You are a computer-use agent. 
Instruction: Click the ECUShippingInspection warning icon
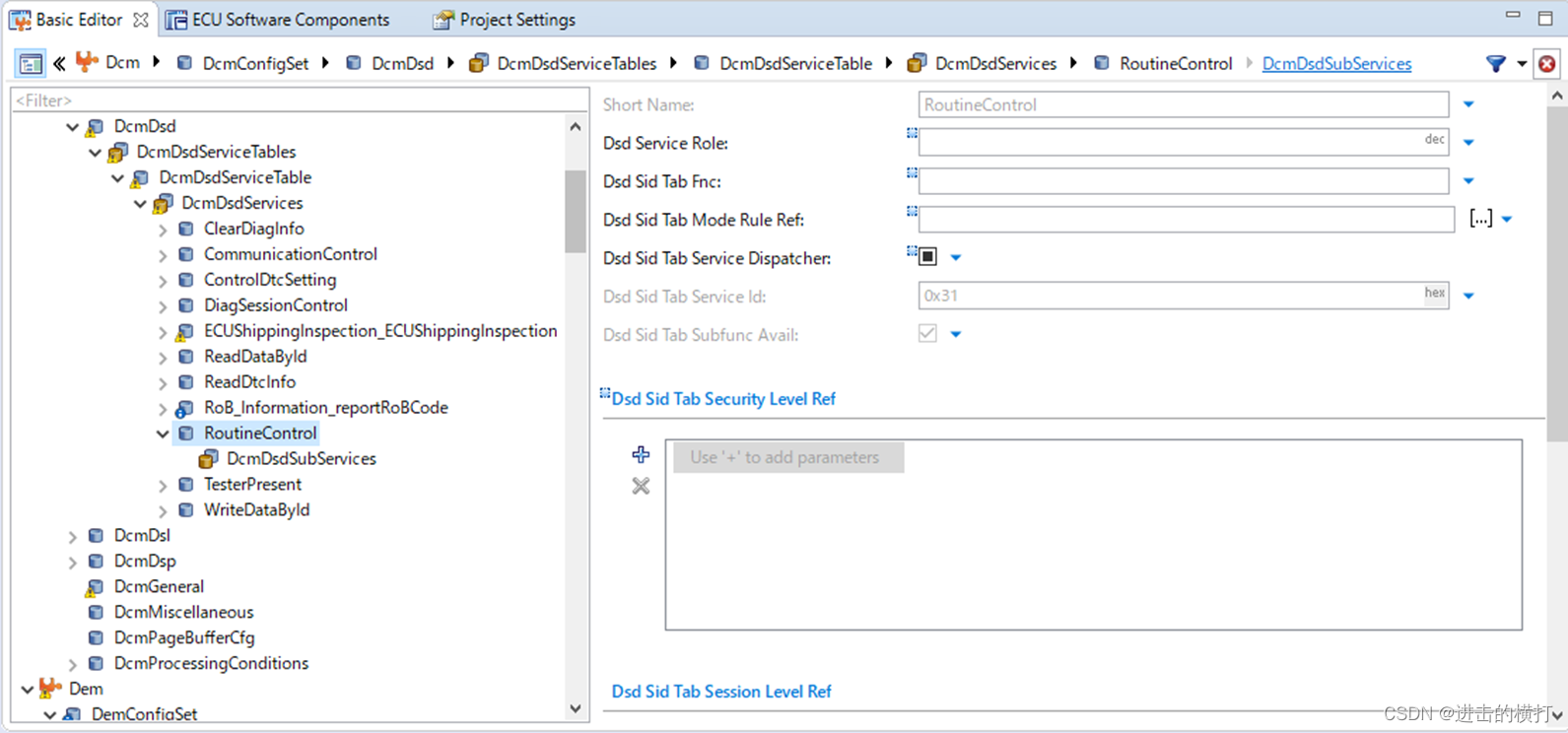184,332
